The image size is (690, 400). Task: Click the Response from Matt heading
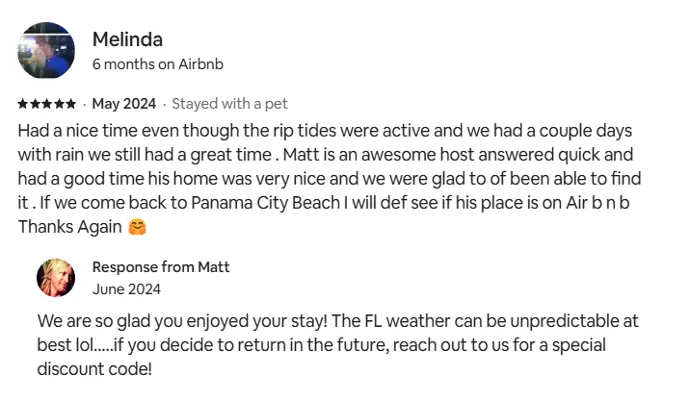[x=161, y=267]
